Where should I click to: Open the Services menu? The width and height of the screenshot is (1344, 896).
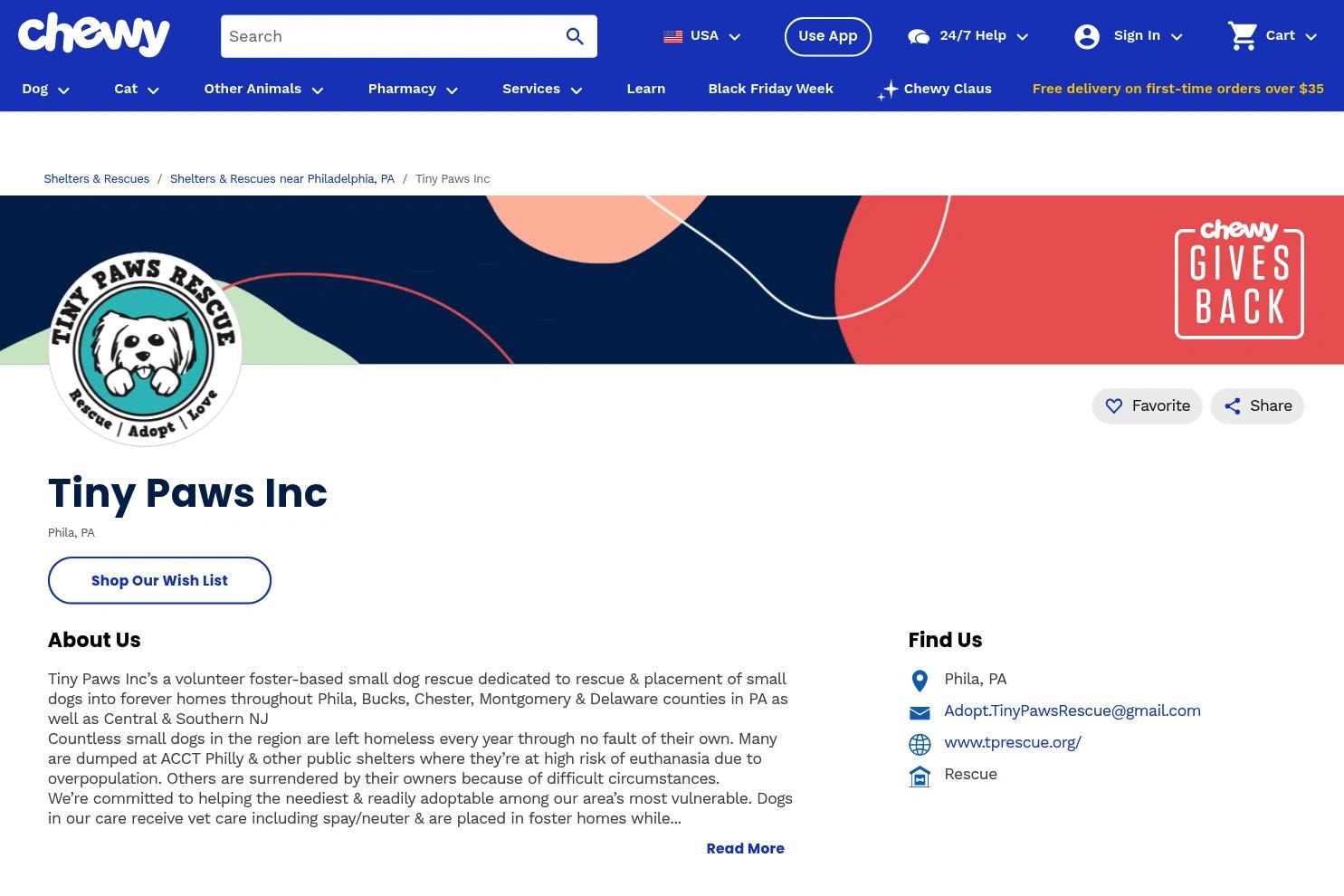tap(543, 89)
